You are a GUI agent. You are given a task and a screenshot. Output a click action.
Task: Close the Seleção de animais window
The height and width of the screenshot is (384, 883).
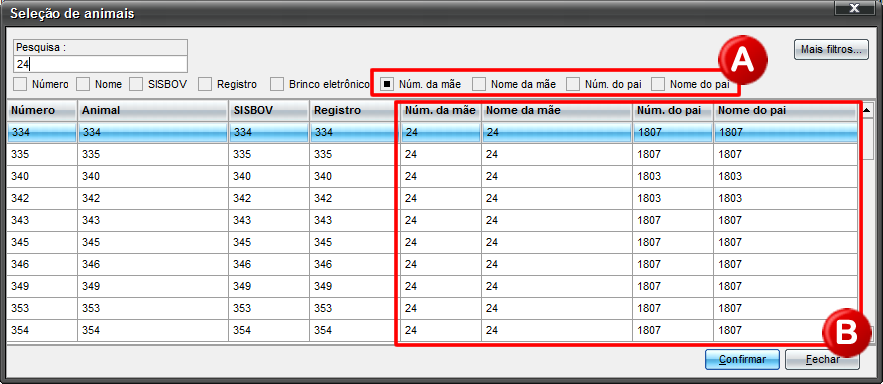[x=854, y=8]
